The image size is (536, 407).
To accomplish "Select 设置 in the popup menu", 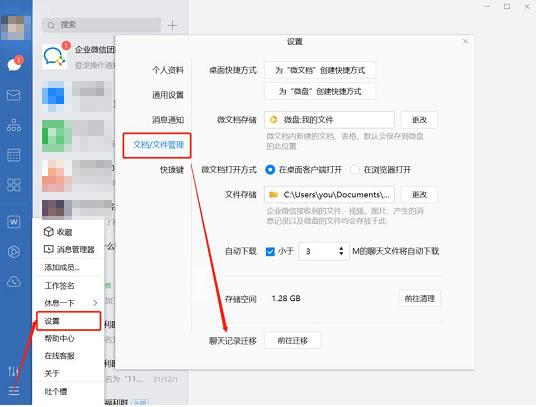I will (68, 321).
